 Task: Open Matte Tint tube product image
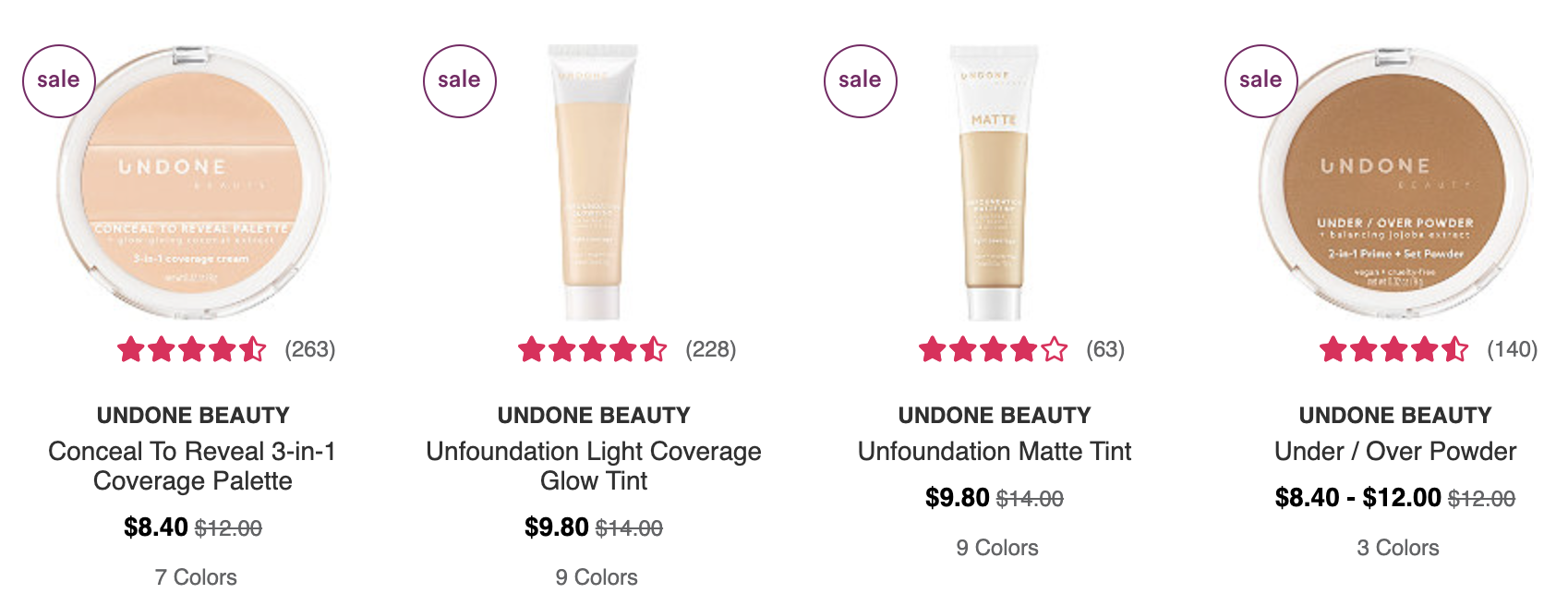995,182
